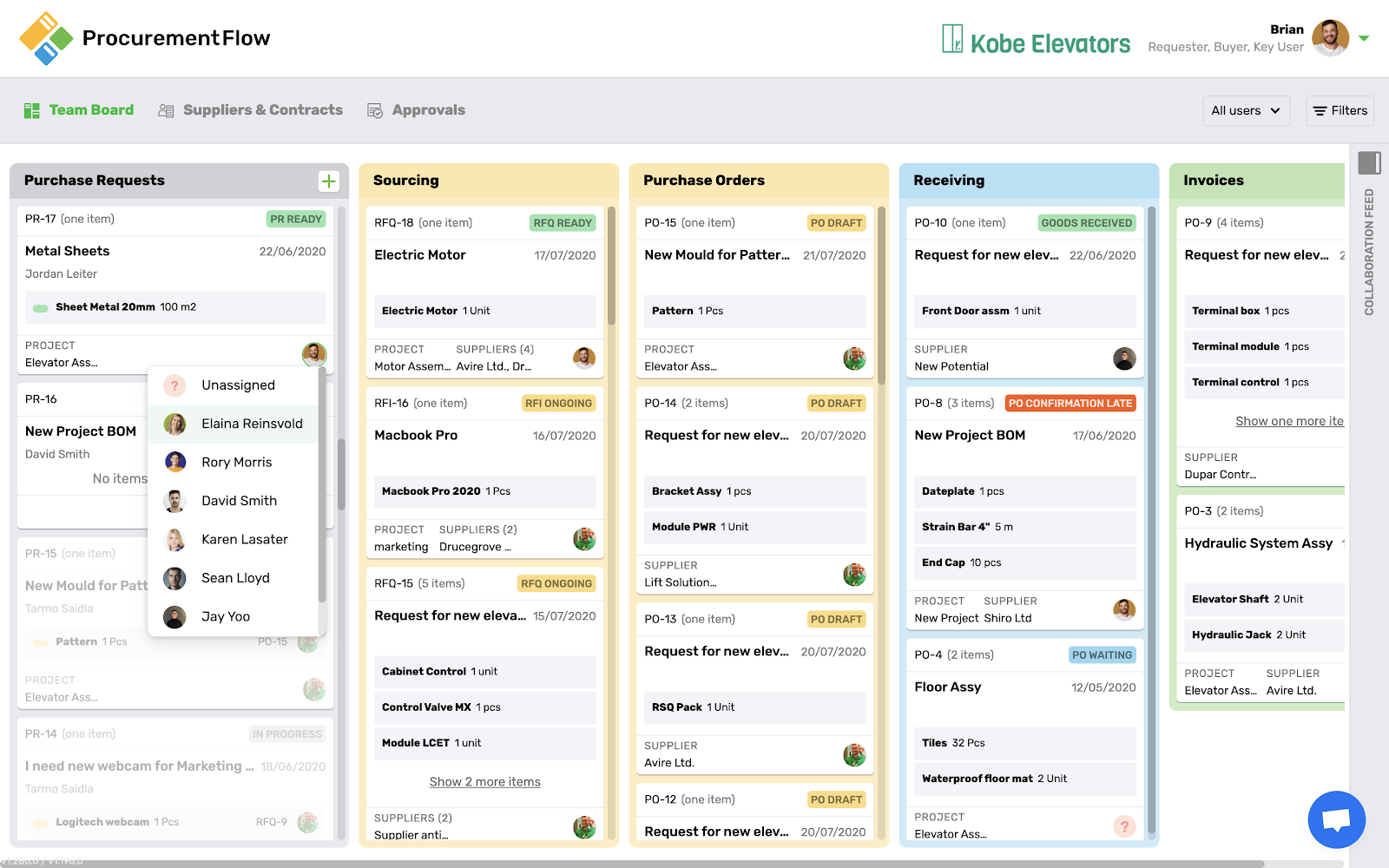Assign to Elaina Reinsvold
The image size is (1389, 868).
click(x=234, y=424)
